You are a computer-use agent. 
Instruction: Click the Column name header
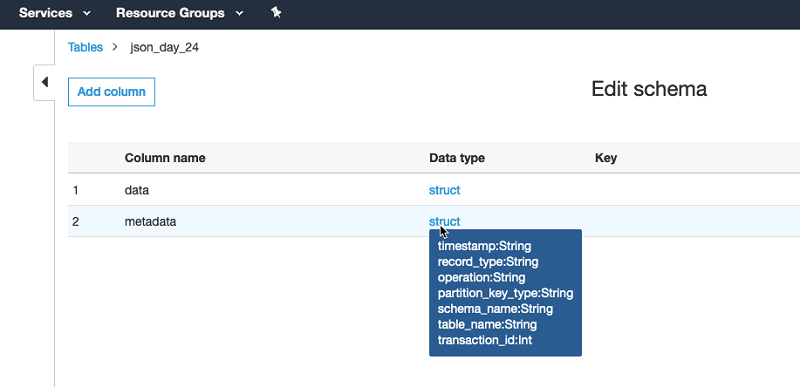[x=165, y=158]
